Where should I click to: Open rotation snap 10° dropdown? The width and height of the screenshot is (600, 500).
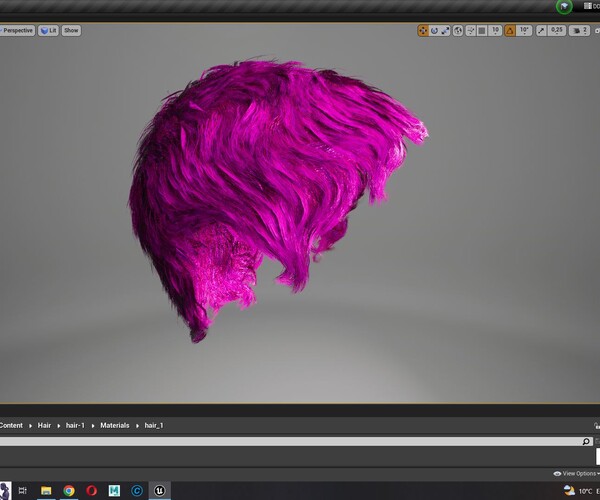[524, 31]
